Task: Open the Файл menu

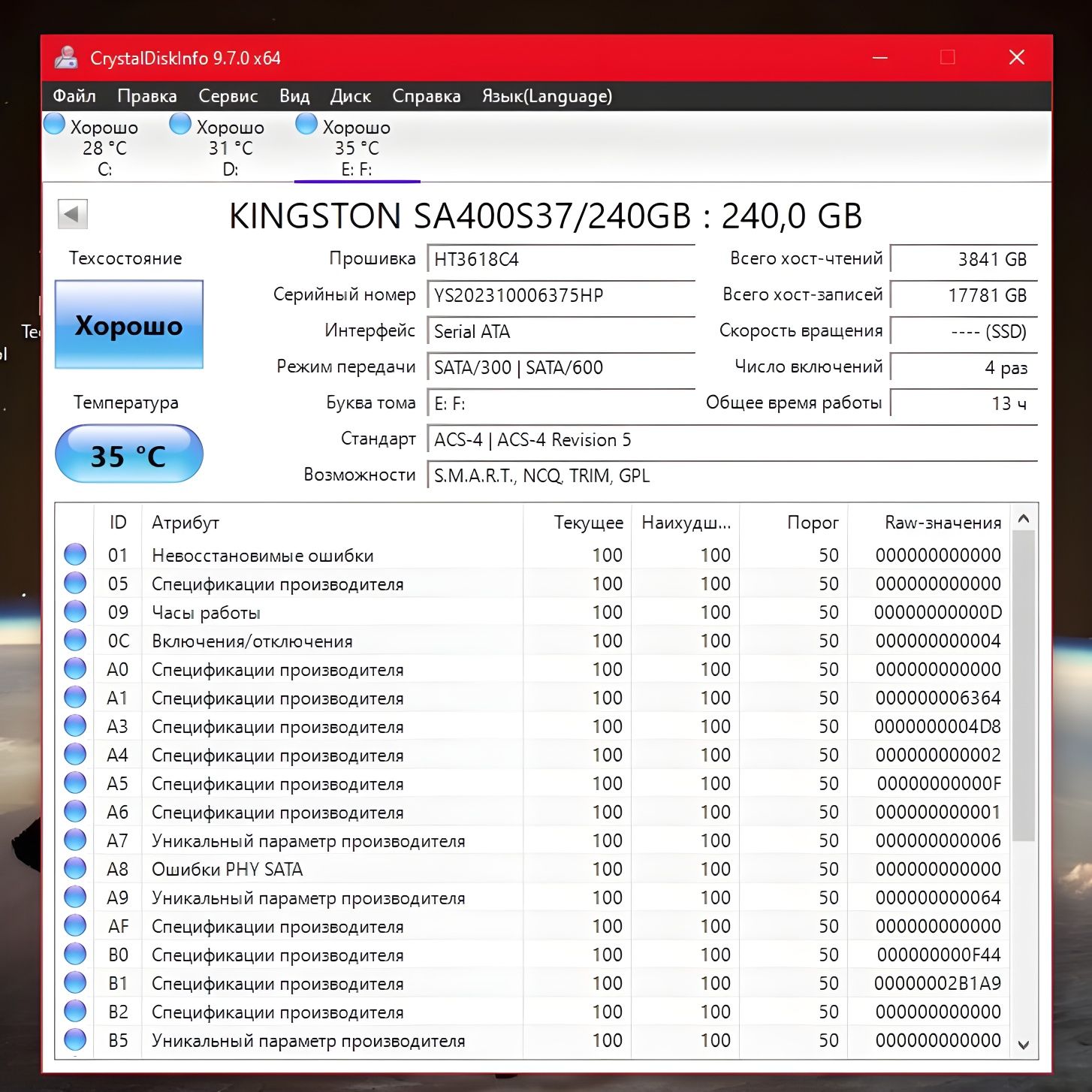Action: point(74,96)
